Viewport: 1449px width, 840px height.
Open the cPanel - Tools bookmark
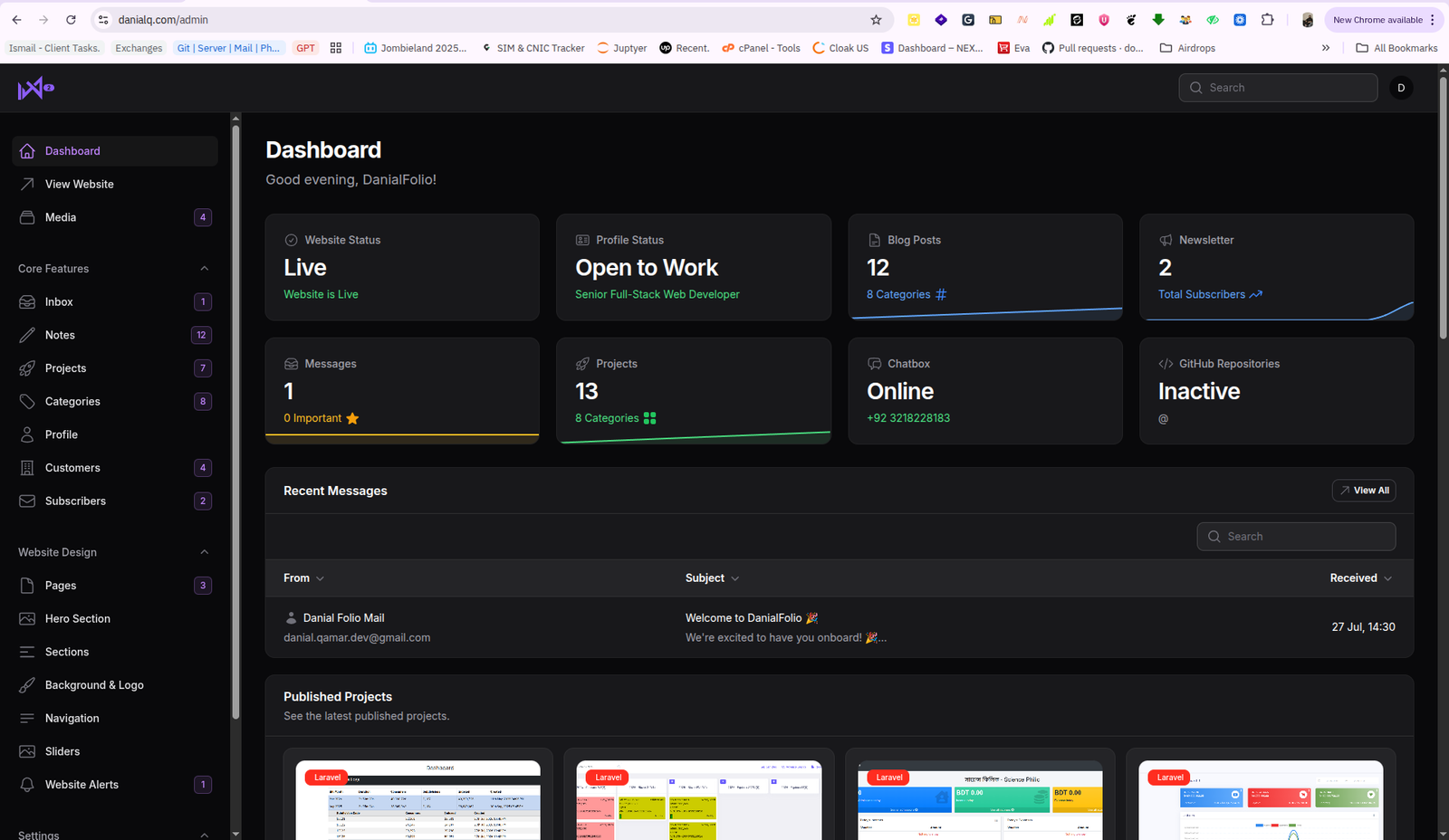(x=761, y=48)
